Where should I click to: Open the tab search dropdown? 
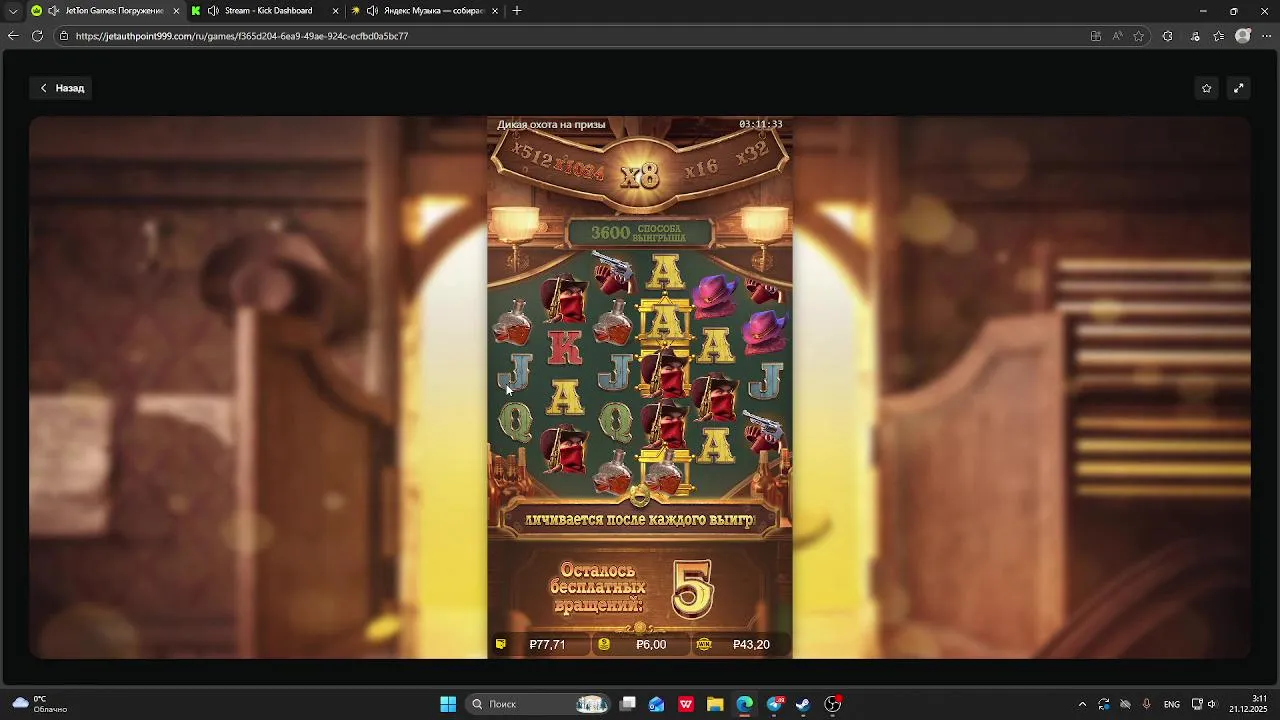pos(13,11)
